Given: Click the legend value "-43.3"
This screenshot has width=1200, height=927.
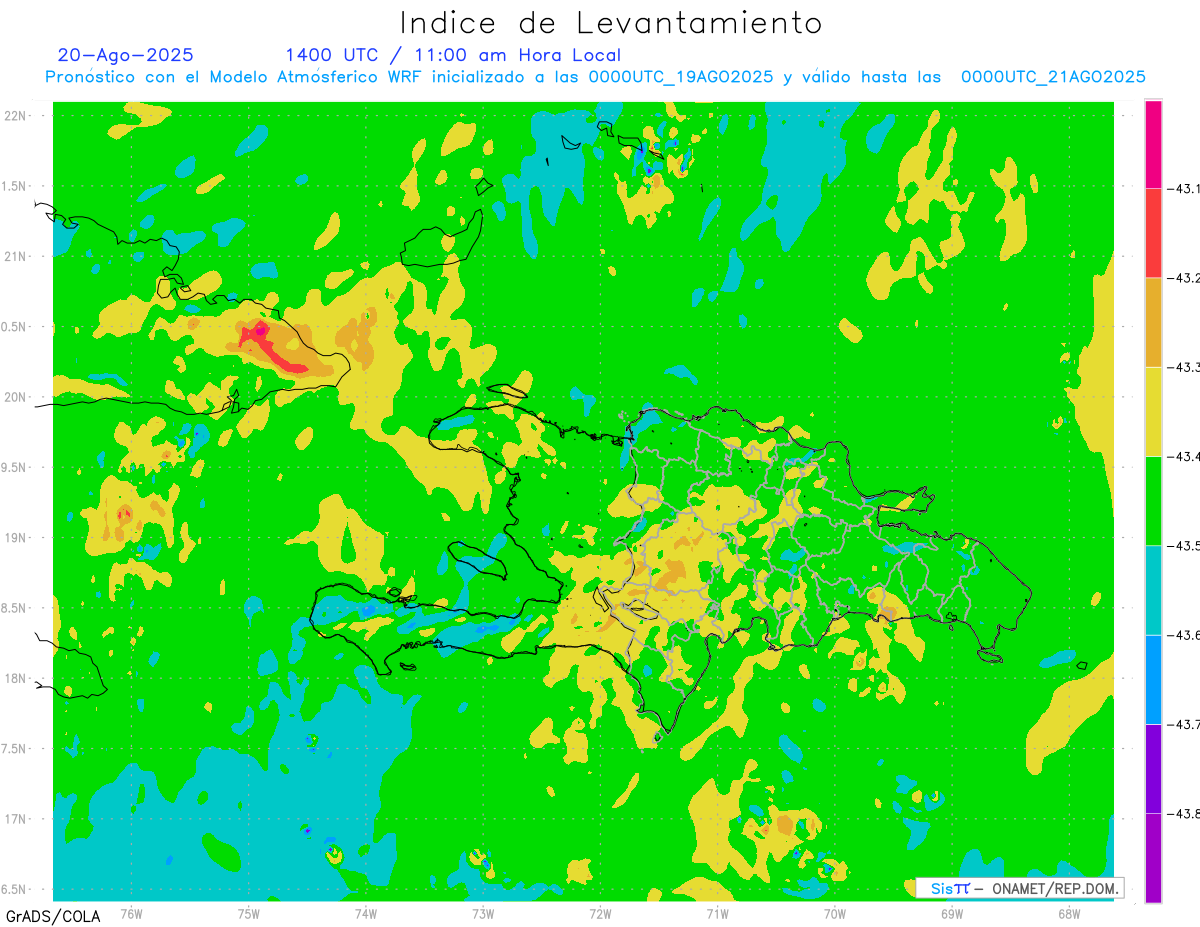Looking at the screenshot, I should point(1184,367).
